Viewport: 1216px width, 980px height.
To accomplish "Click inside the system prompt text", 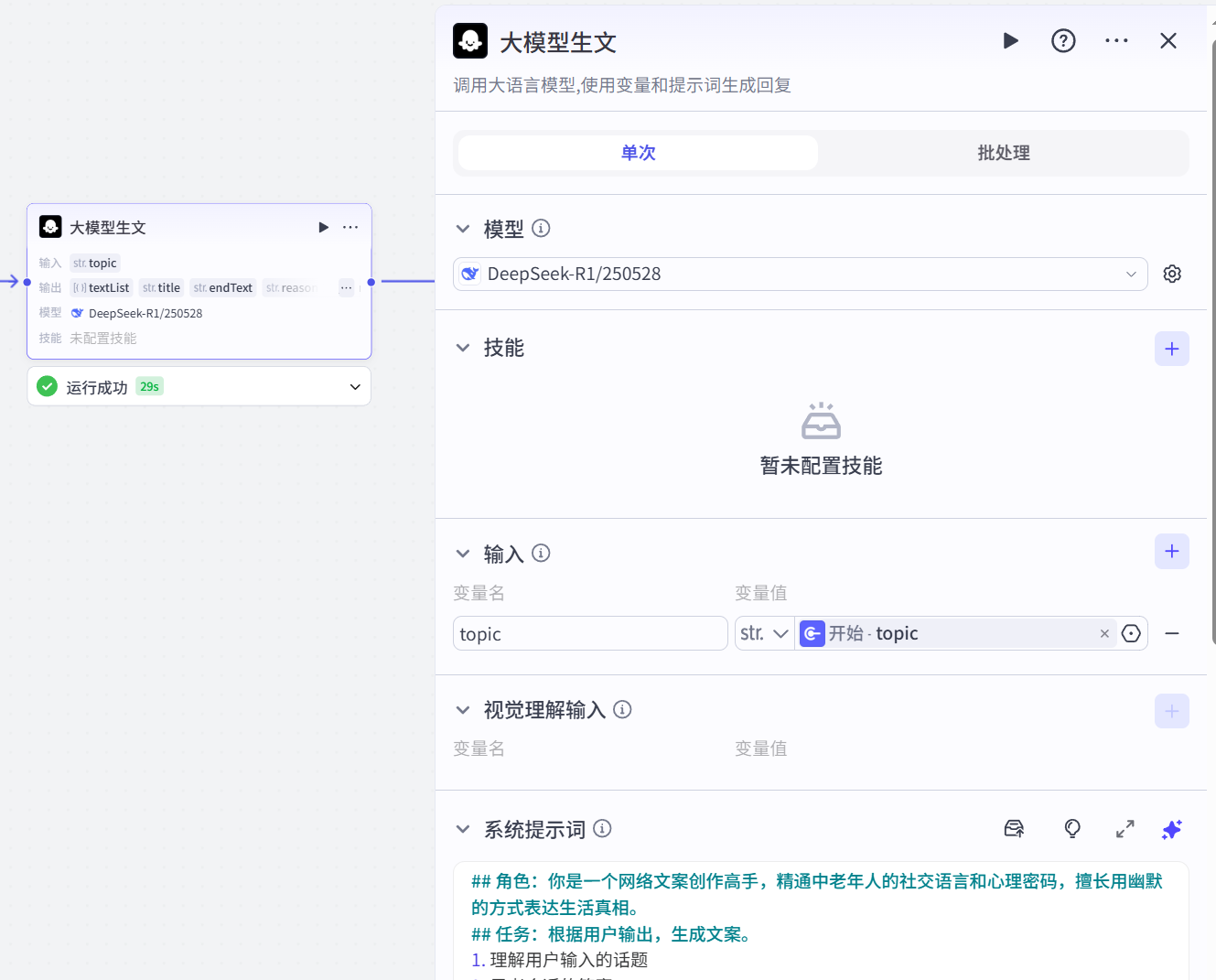I will pyautogui.click(x=821, y=921).
